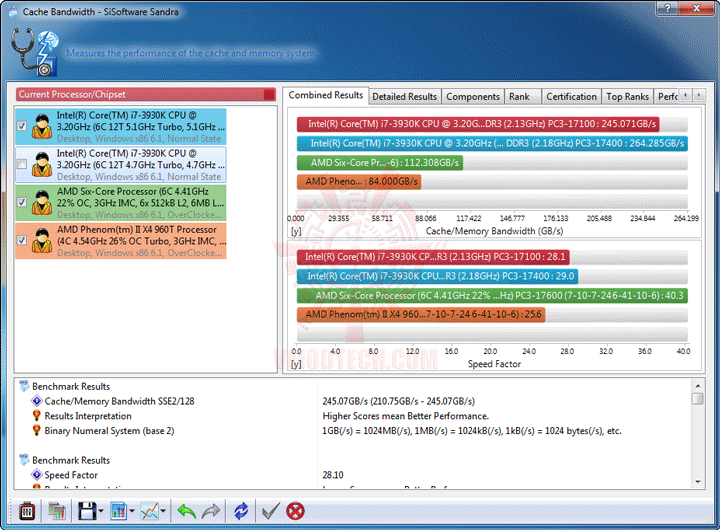Screen dimensions: 720x530
Task: Open the Top Ranks tab
Action: pyautogui.click(x=627, y=96)
